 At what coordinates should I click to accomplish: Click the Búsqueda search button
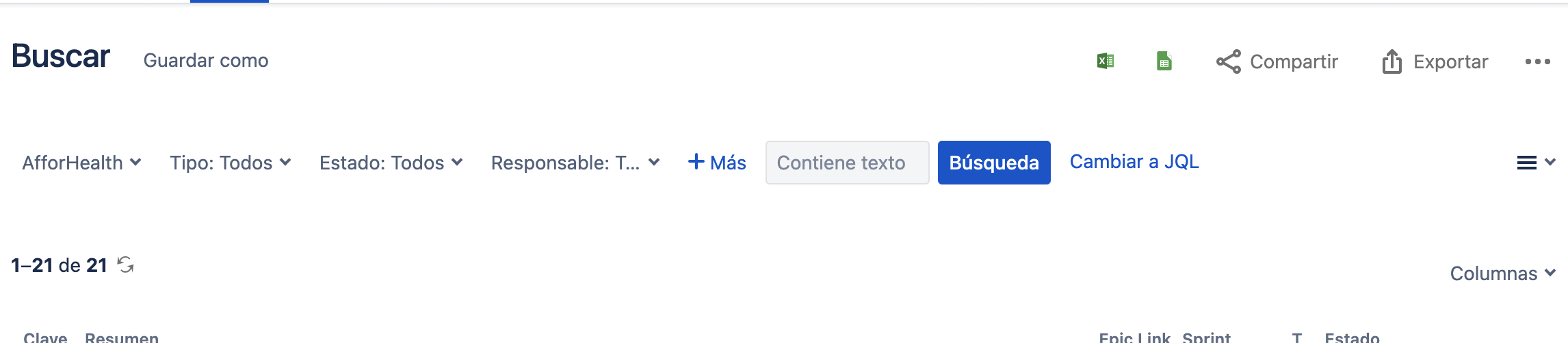click(993, 163)
